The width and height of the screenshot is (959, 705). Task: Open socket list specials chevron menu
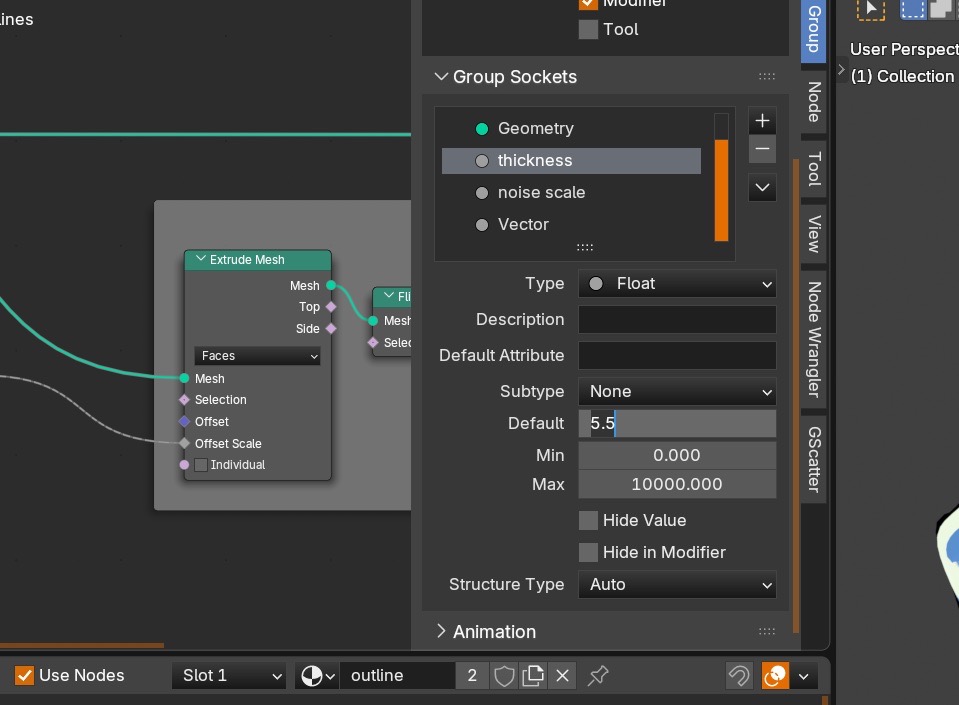point(762,188)
